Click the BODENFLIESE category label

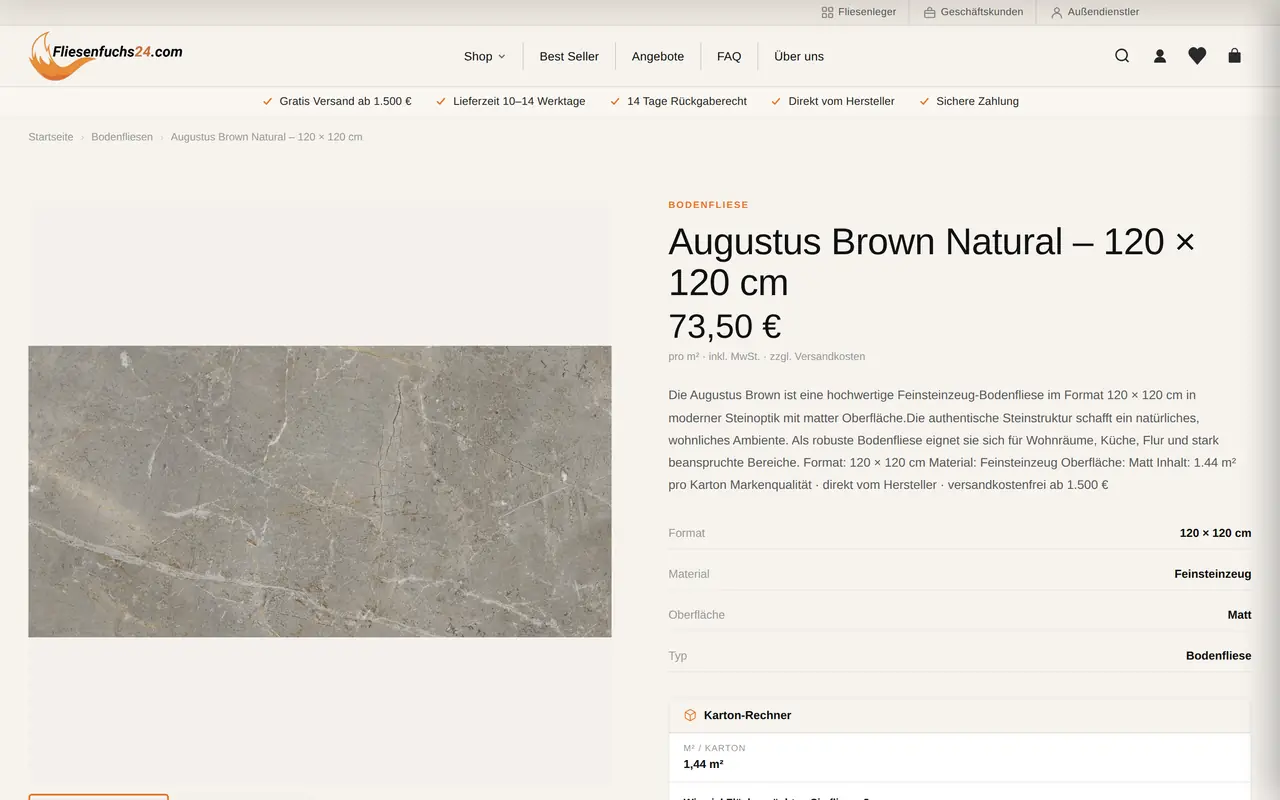[x=708, y=205]
